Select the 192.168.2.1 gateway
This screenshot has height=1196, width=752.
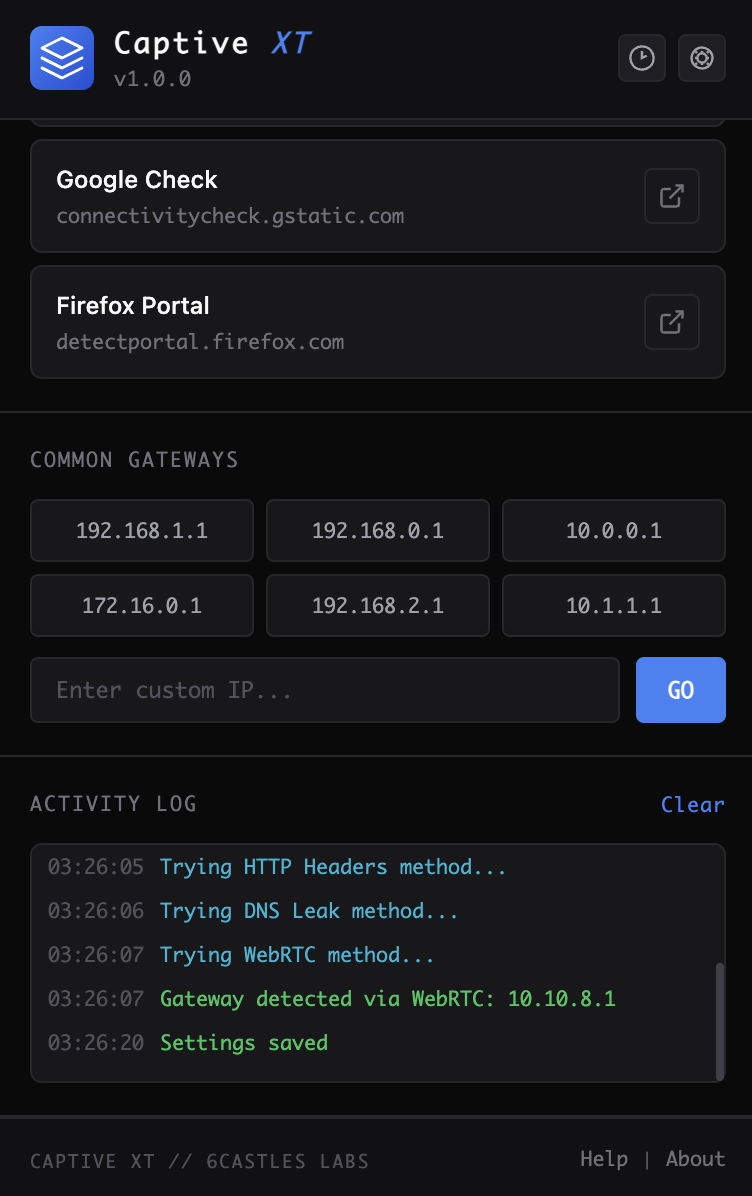tap(378, 605)
